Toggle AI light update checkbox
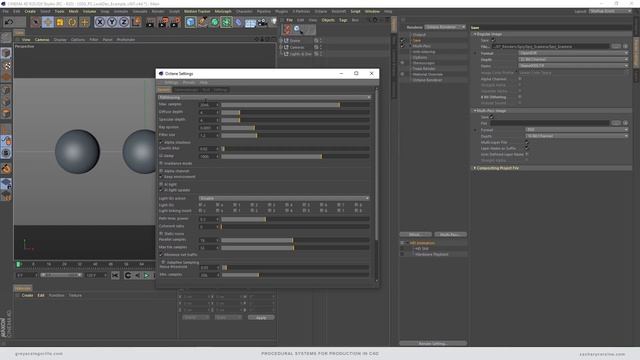Image resolution: width=640 pixels, height=360 pixels. tap(161, 190)
